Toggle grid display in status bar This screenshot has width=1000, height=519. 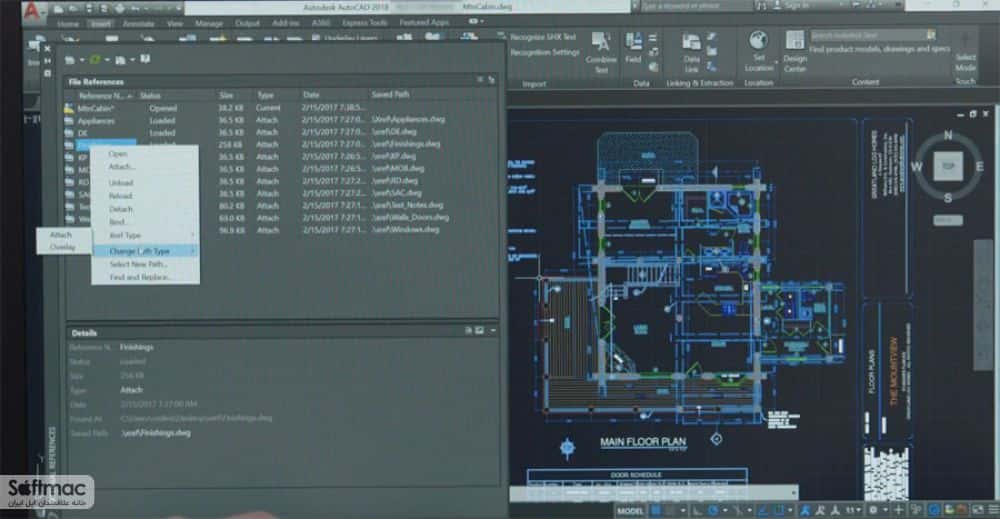coord(655,511)
